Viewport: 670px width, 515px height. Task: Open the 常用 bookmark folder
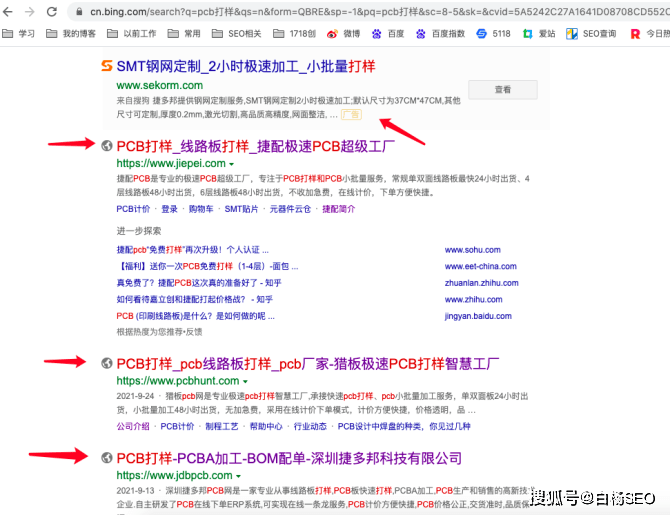184,33
